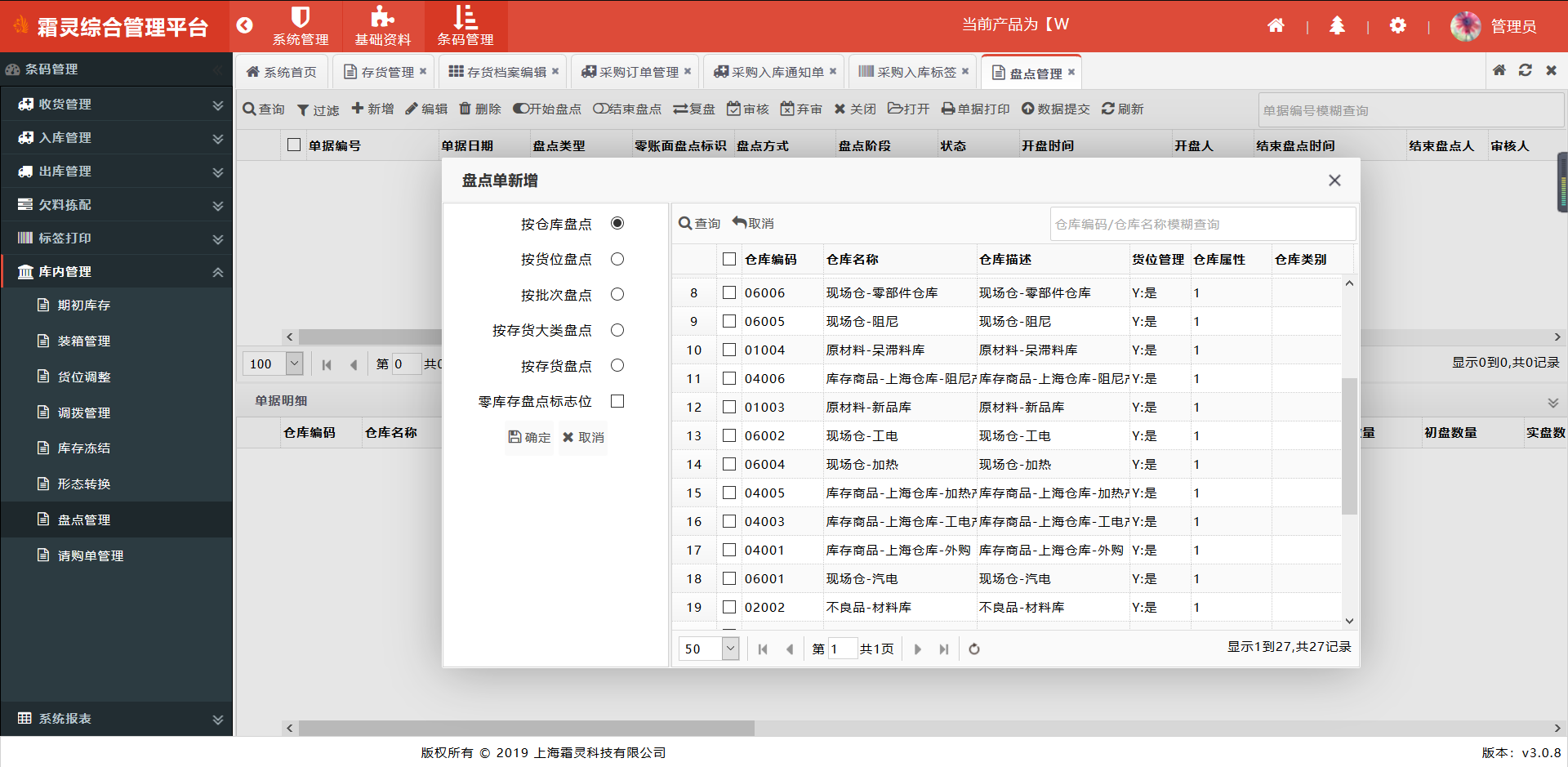Click 取消 button below the options
This screenshot has height=767, width=1568.
point(583,438)
